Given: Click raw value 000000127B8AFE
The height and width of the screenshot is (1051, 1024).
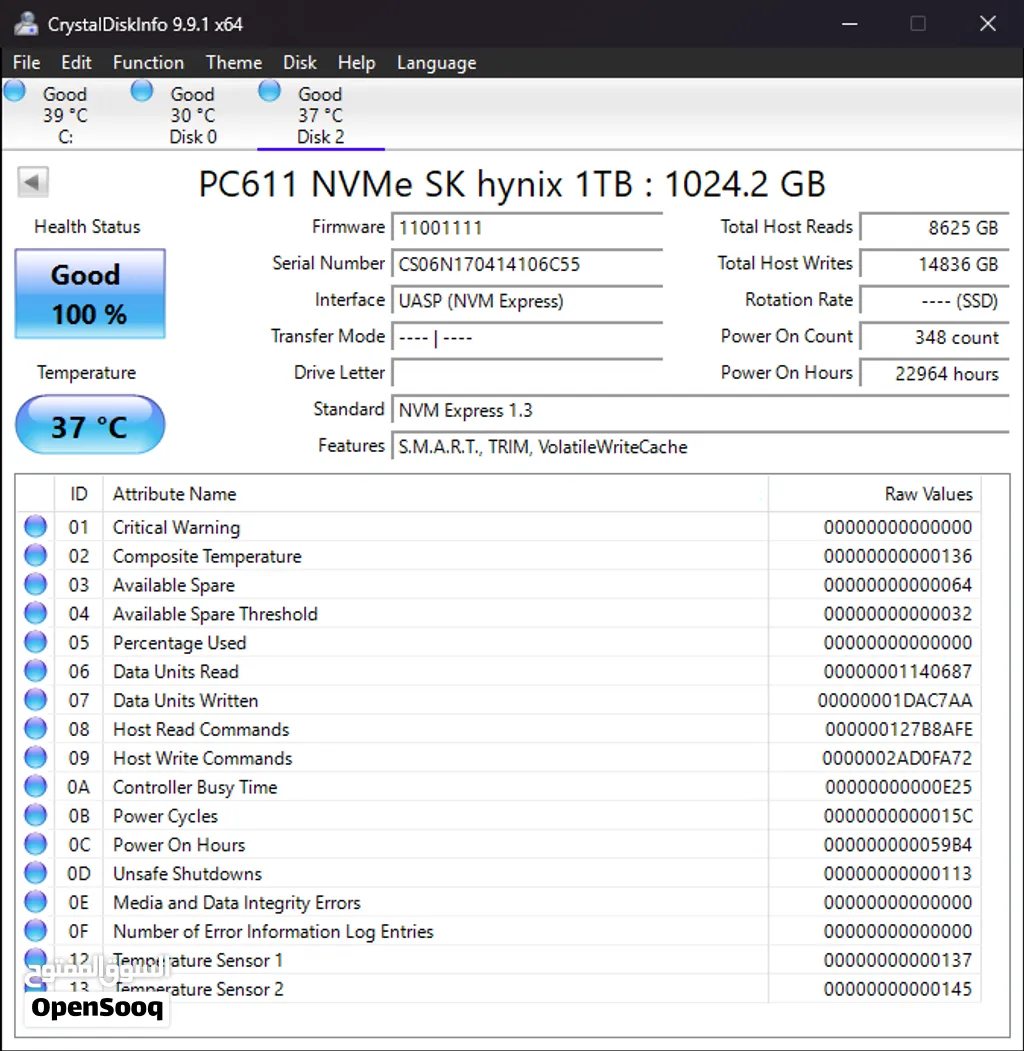Looking at the screenshot, I should point(899,729).
